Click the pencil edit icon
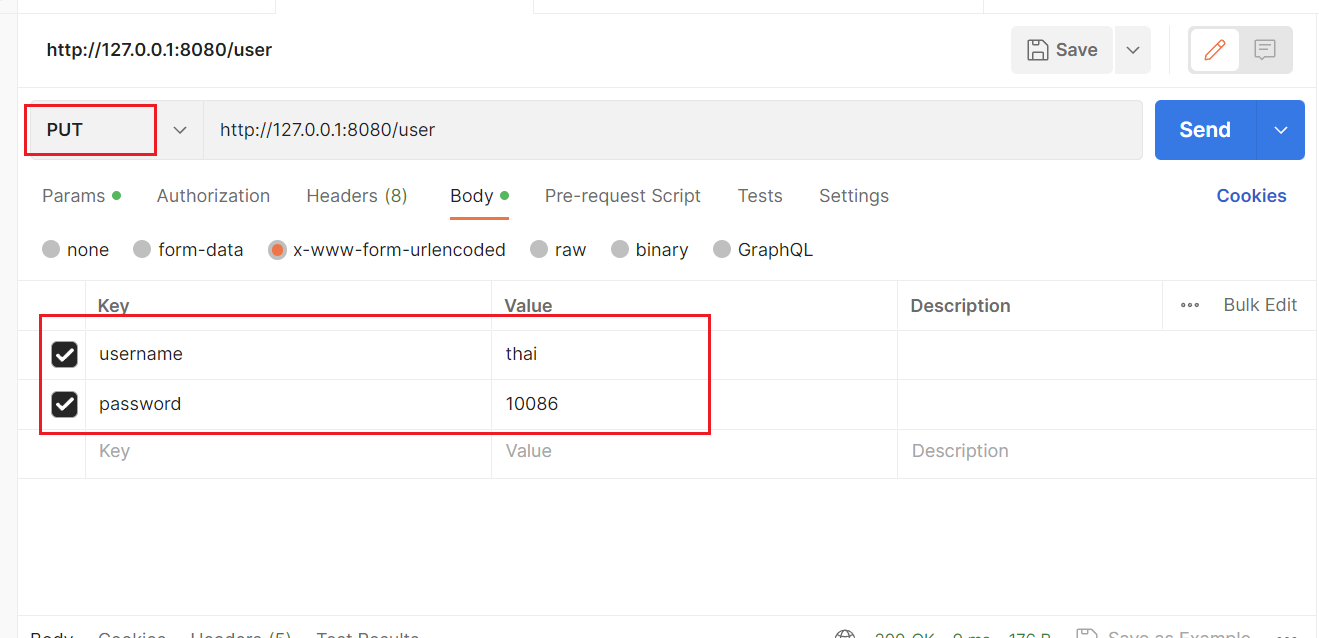Screen dimensions: 1319x638 (x=1215, y=49)
